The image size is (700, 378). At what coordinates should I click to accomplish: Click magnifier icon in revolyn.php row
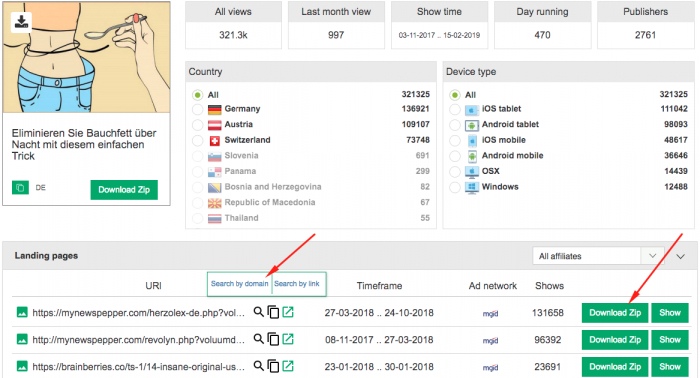pos(258,339)
